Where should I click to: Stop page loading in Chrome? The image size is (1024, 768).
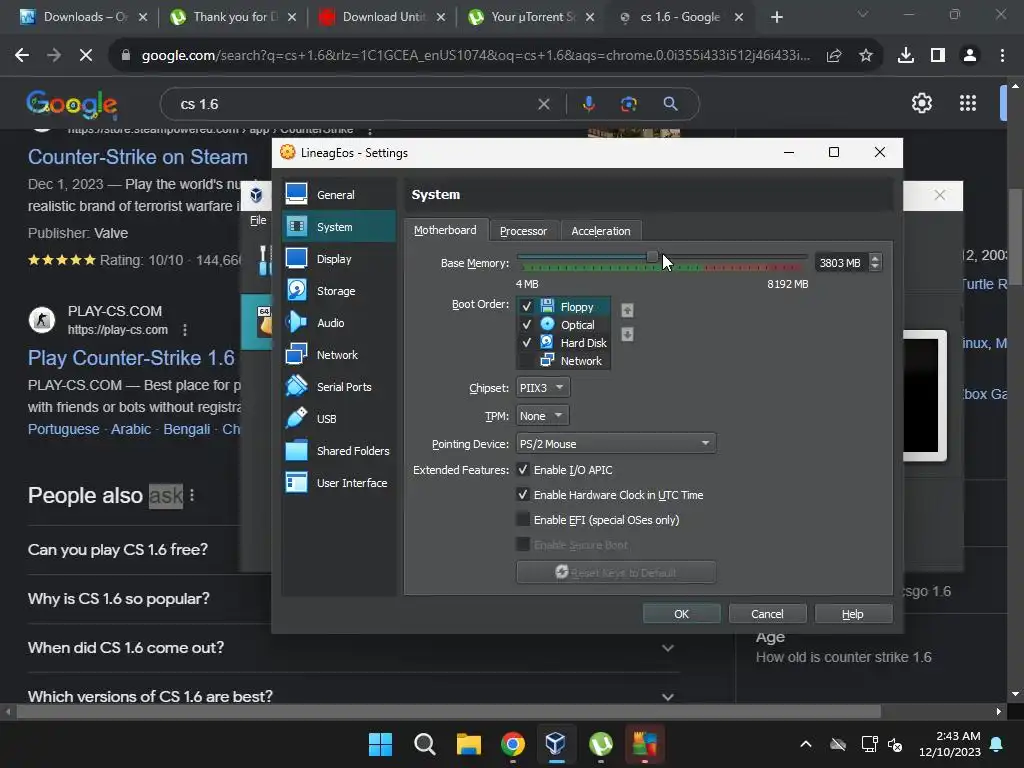click(x=86, y=56)
